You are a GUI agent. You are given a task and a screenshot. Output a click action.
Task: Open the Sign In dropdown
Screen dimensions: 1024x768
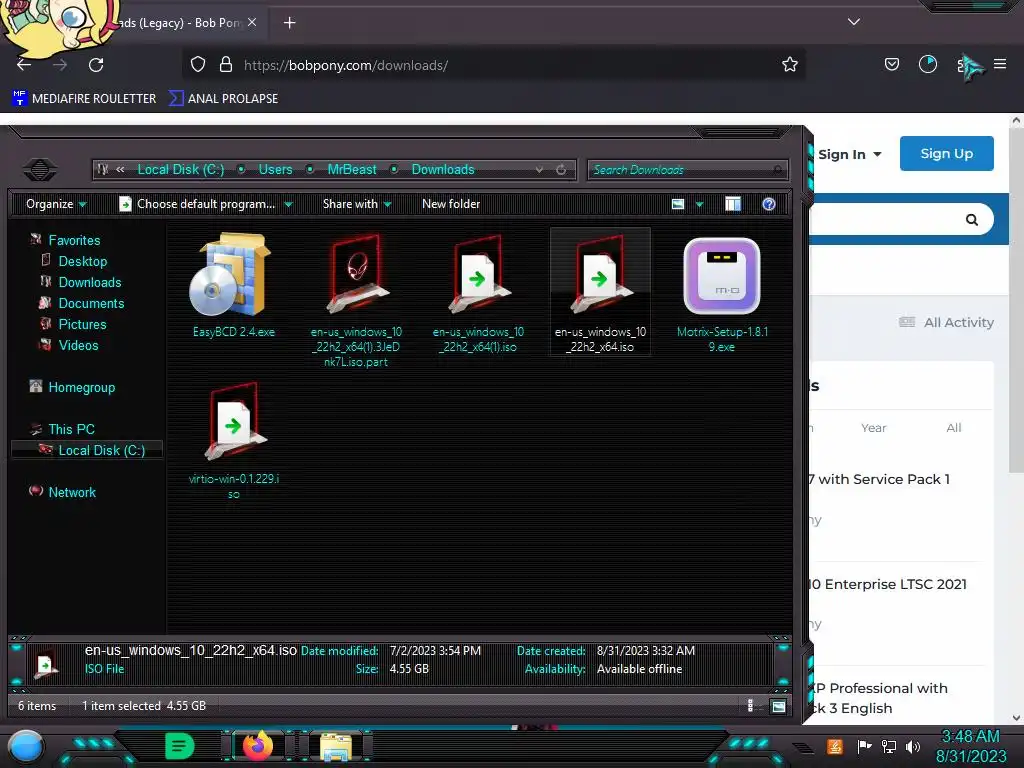click(850, 155)
